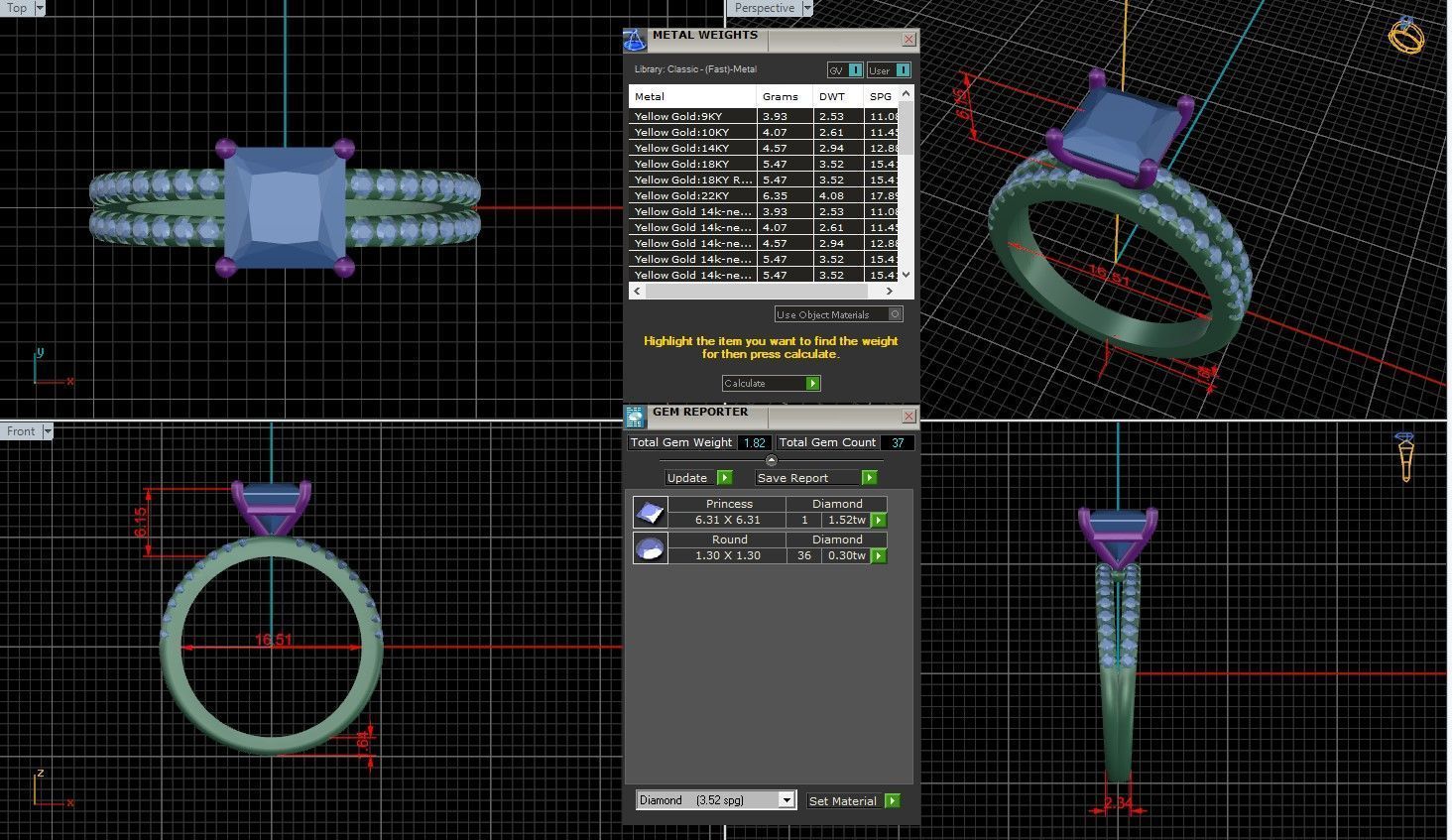Click the Update button
The width and height of the screenshot is (1452, 840).
pos(691,478)
